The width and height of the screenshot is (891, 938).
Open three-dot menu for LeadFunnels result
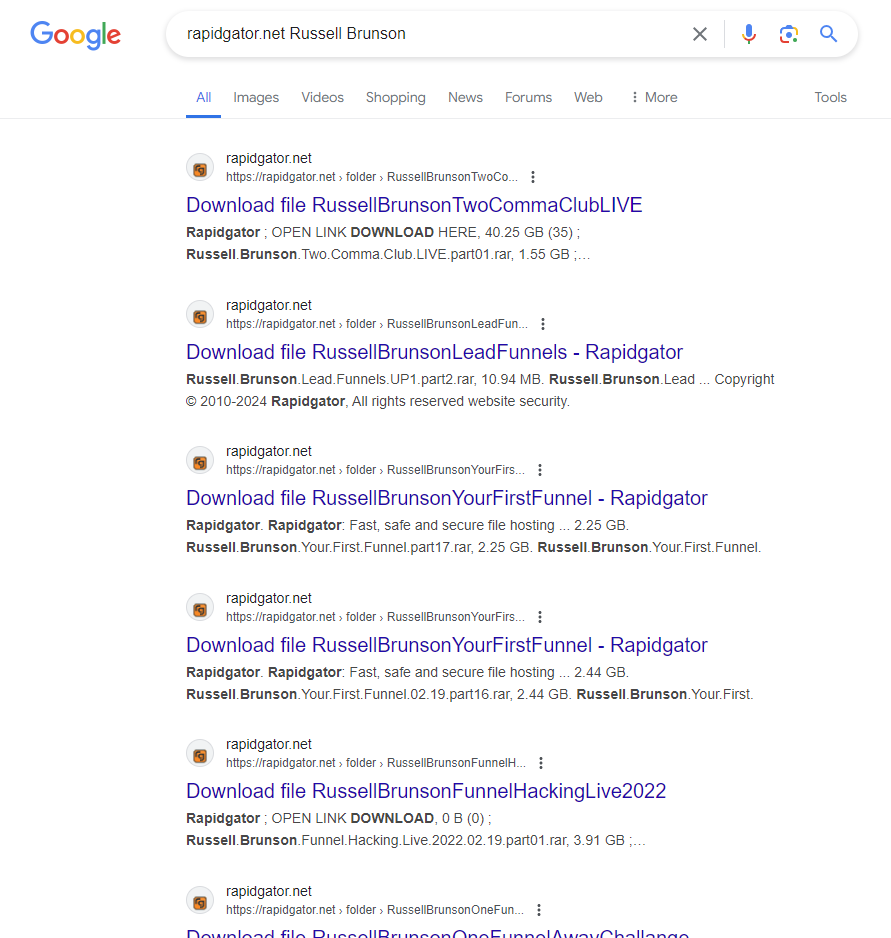tap(543, 324)
